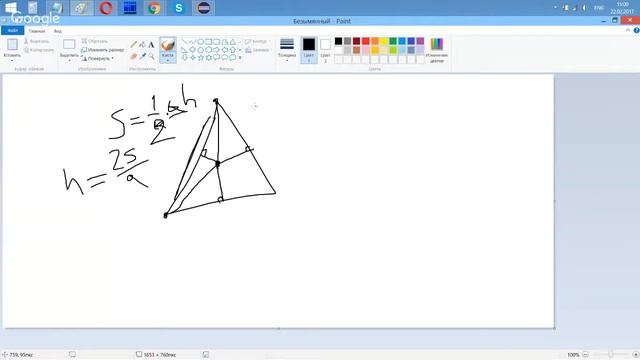Click the Crop (Обрезать) command
Image resolution: width=640 pixels, height=360 pixels.
(94, 41)
